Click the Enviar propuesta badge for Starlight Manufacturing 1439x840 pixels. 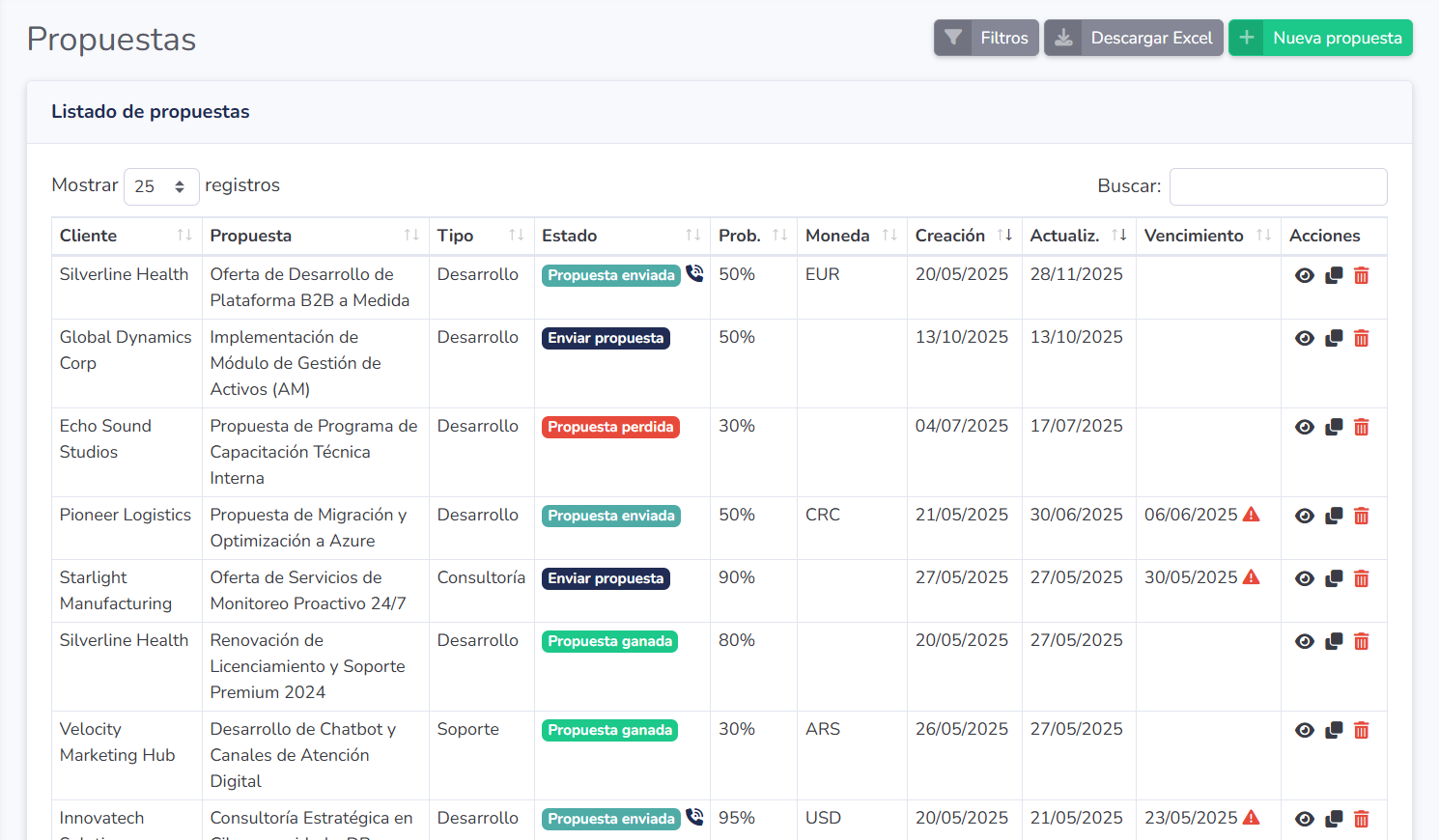(x=606, y=578)
